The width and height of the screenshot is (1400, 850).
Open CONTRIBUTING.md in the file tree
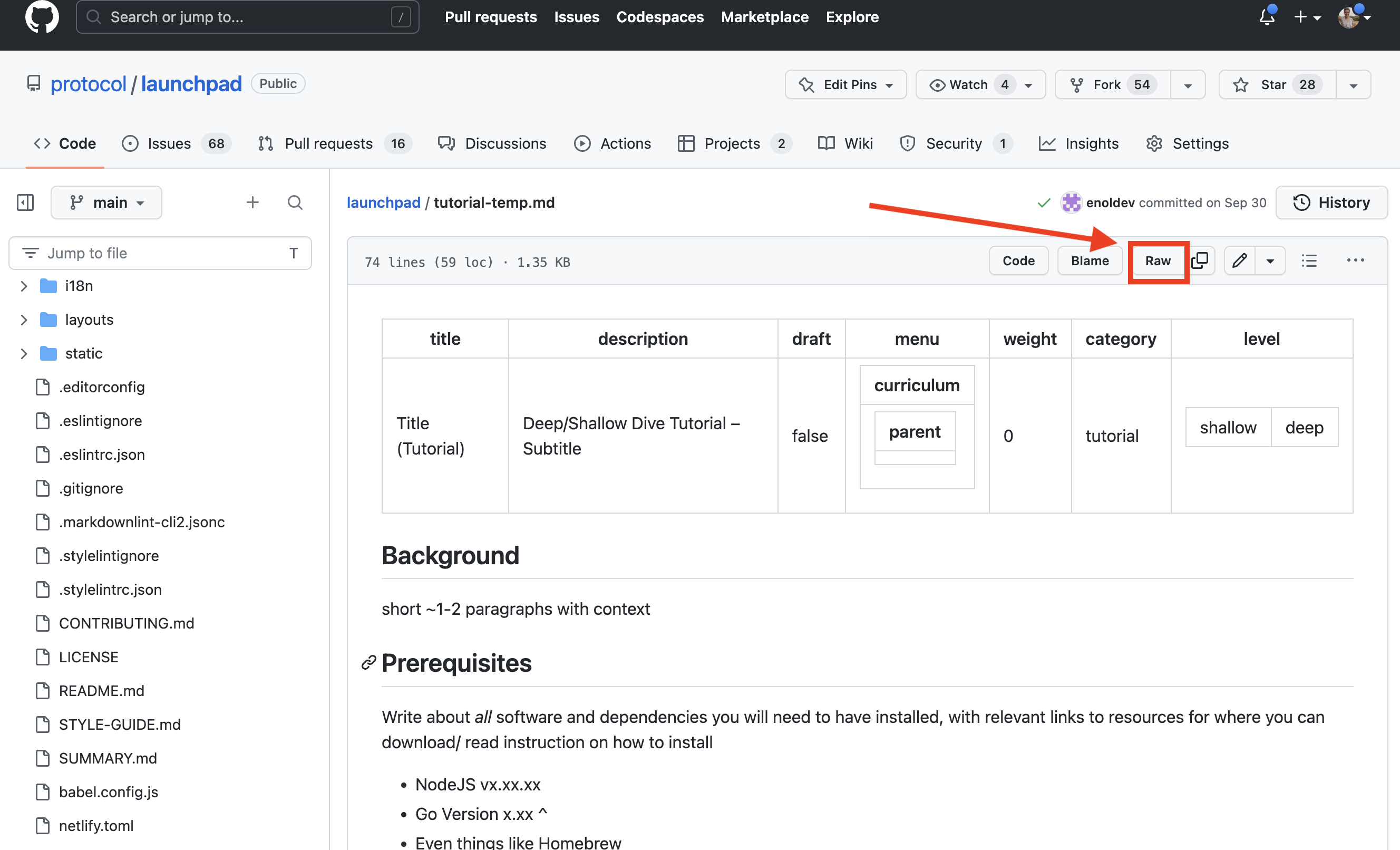click(126, 623)
